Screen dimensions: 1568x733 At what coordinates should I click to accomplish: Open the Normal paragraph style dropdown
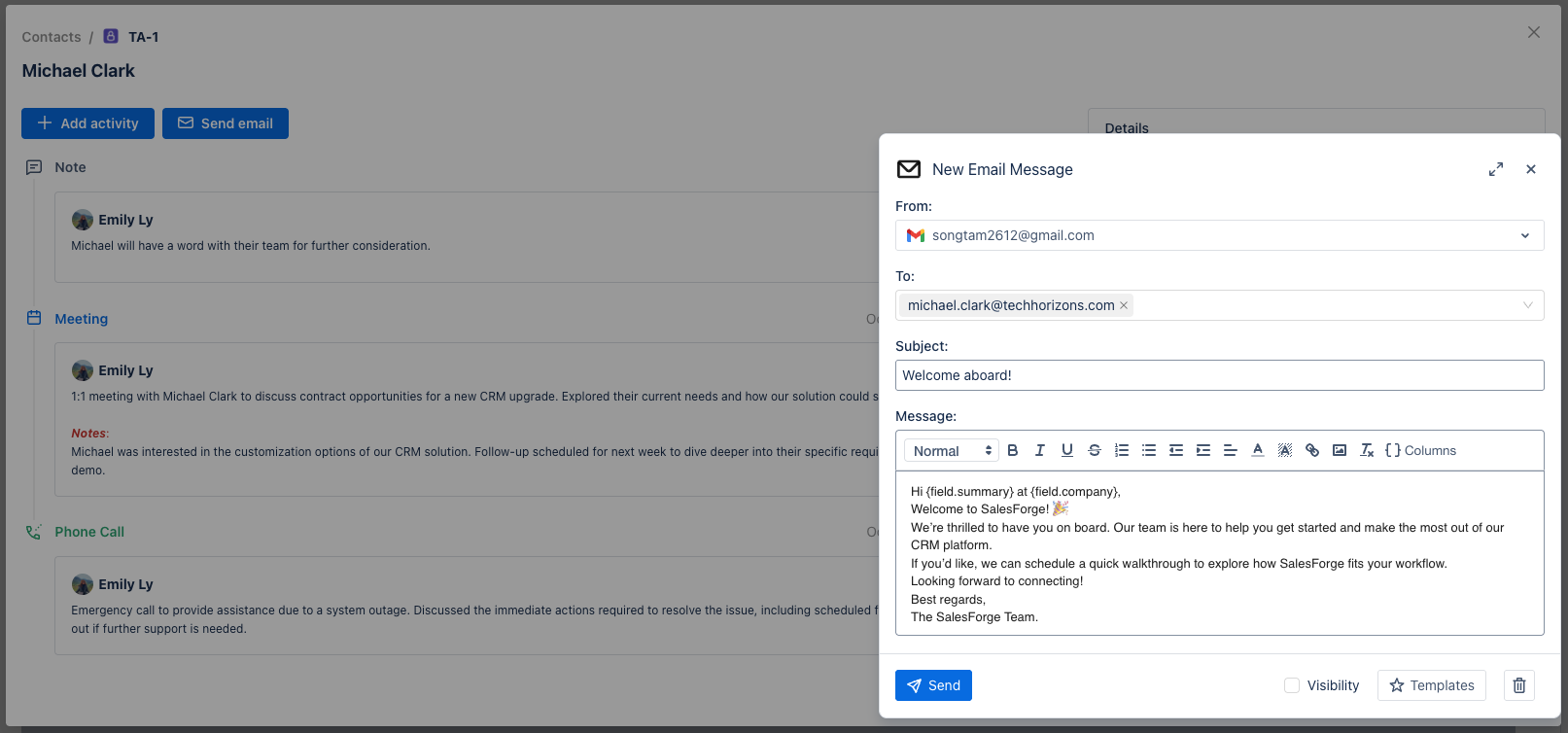click(x=952, y=450)
